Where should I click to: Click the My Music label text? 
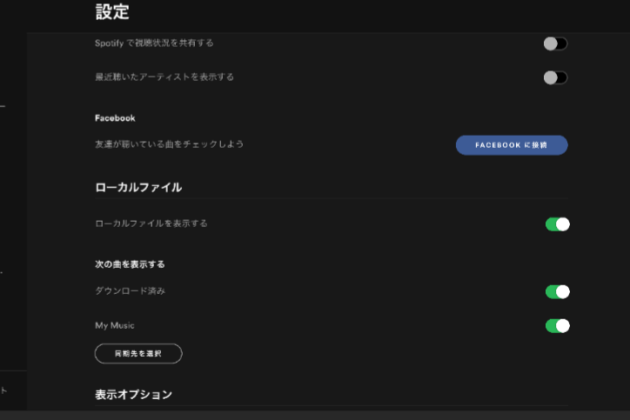(x=115, y=325)
